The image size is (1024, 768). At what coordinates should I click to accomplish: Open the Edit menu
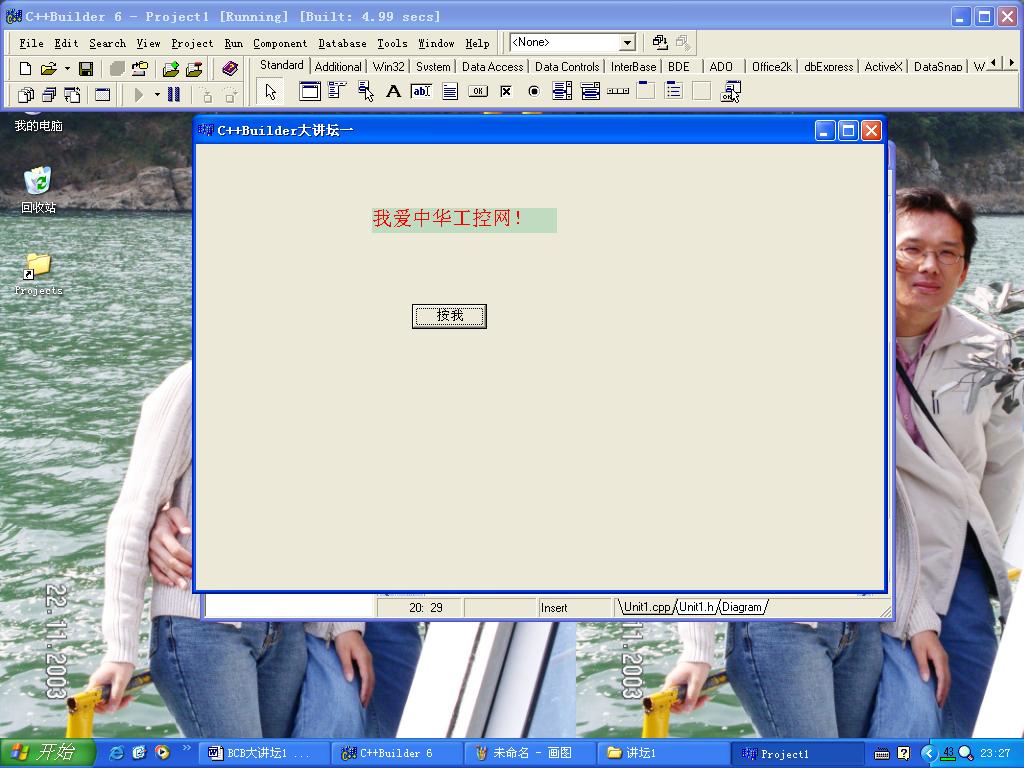[x=66, y=43]
